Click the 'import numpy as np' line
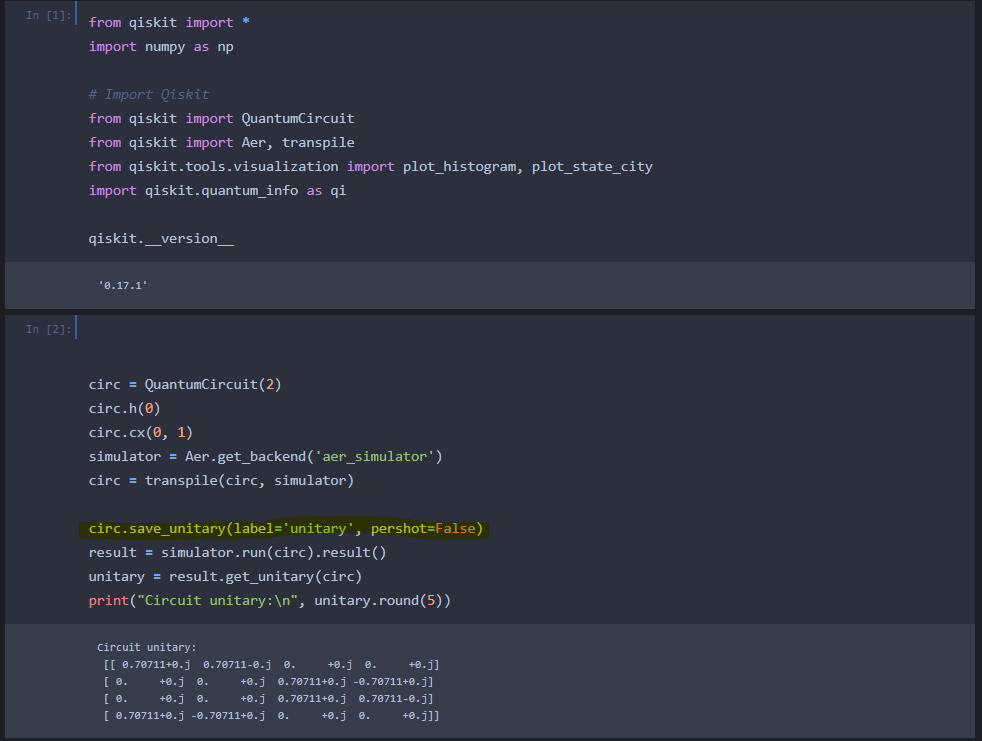Screen dimensions: 982x741 pyautogui.click(x=161, y=47)
